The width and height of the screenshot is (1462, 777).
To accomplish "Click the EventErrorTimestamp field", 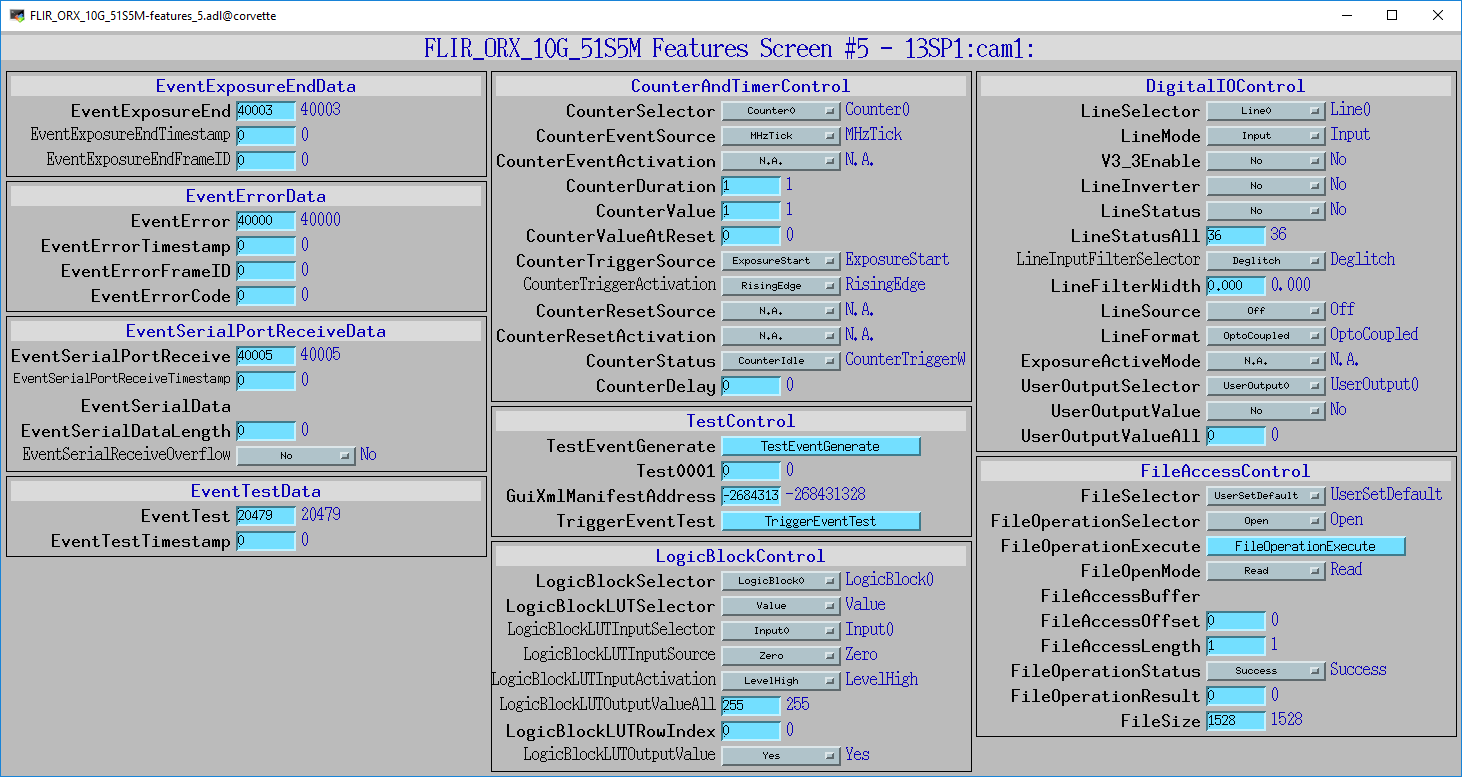I will point(266,246).
